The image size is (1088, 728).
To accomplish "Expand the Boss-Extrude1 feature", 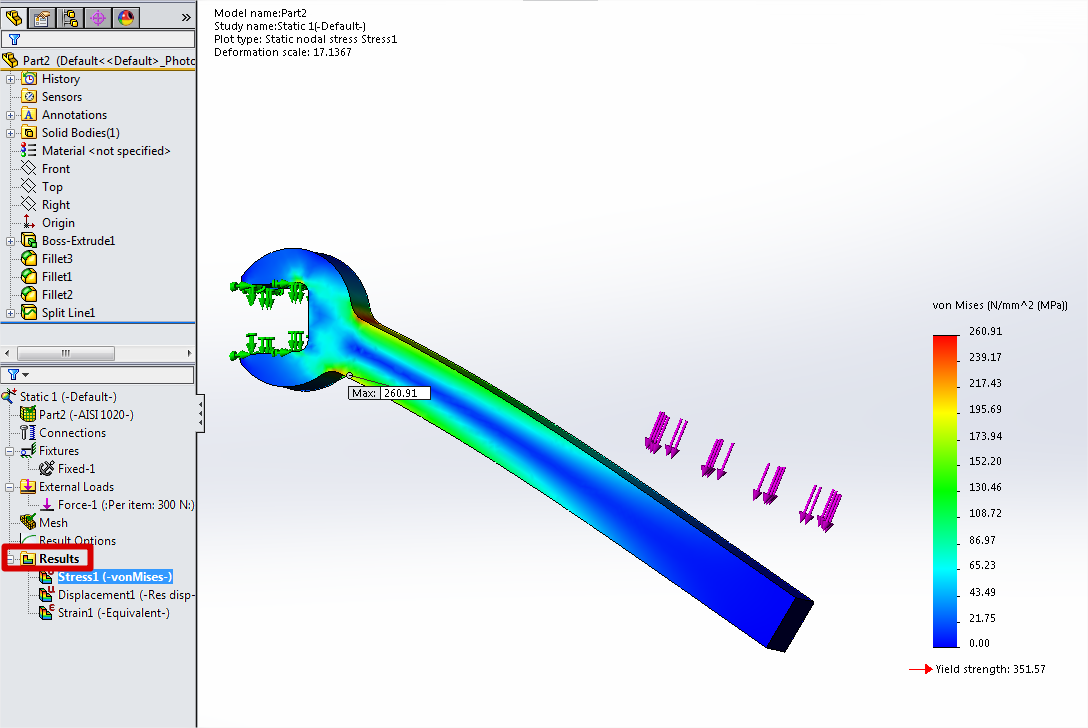I will point(11,241).
